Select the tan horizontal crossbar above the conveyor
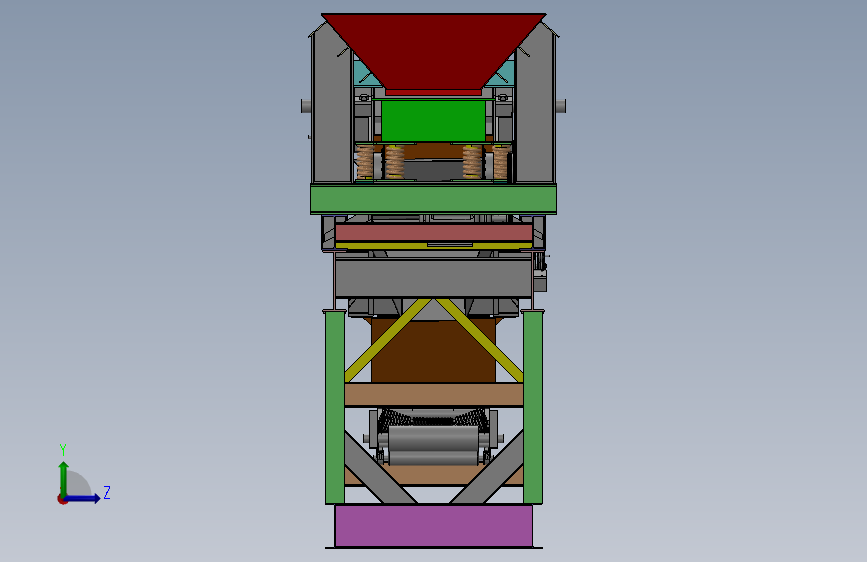This screenshot has width=867, height=562. 434,394
